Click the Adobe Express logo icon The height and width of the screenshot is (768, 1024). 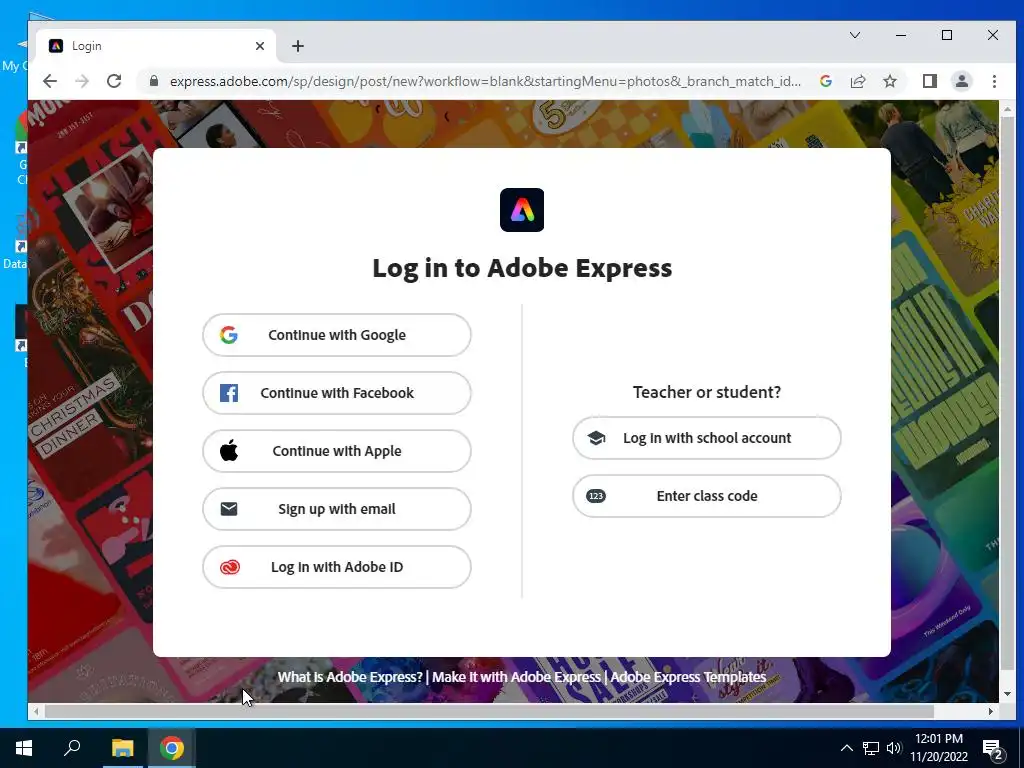pyautogui.click(x=522, y=210)
